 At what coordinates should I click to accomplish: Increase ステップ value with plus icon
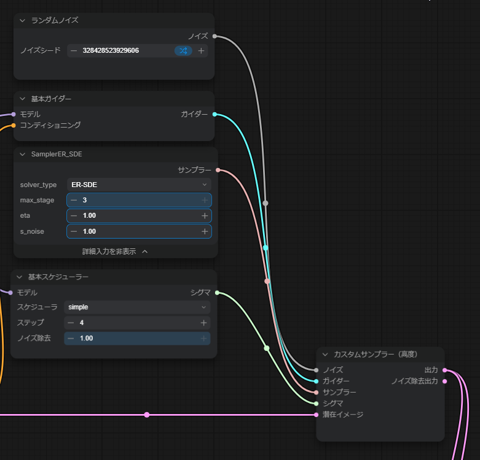[204, 323]
